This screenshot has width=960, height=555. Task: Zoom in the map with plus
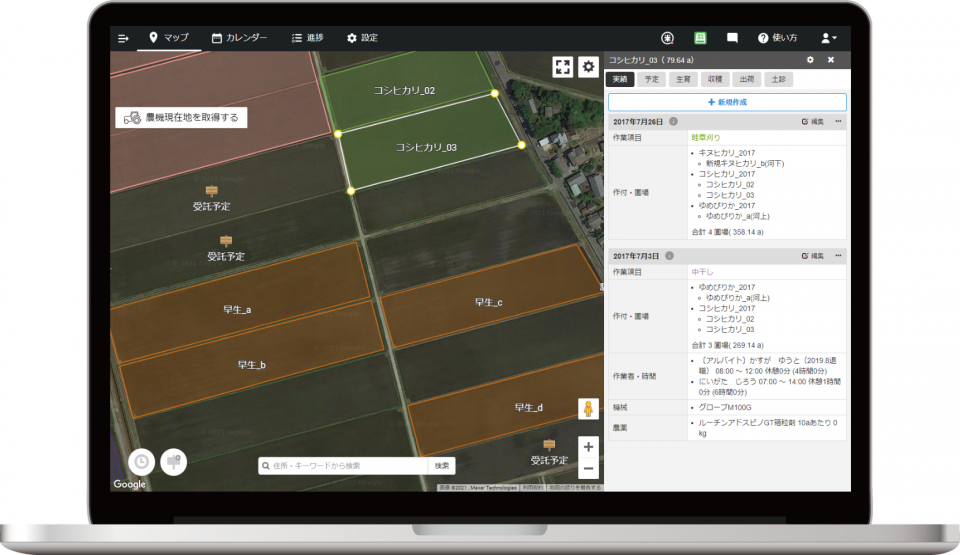589,447
